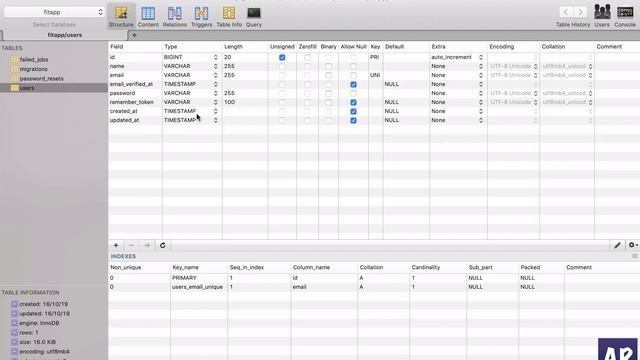Open the fitapp database selector
640x360 pixels.
point(54,12)
